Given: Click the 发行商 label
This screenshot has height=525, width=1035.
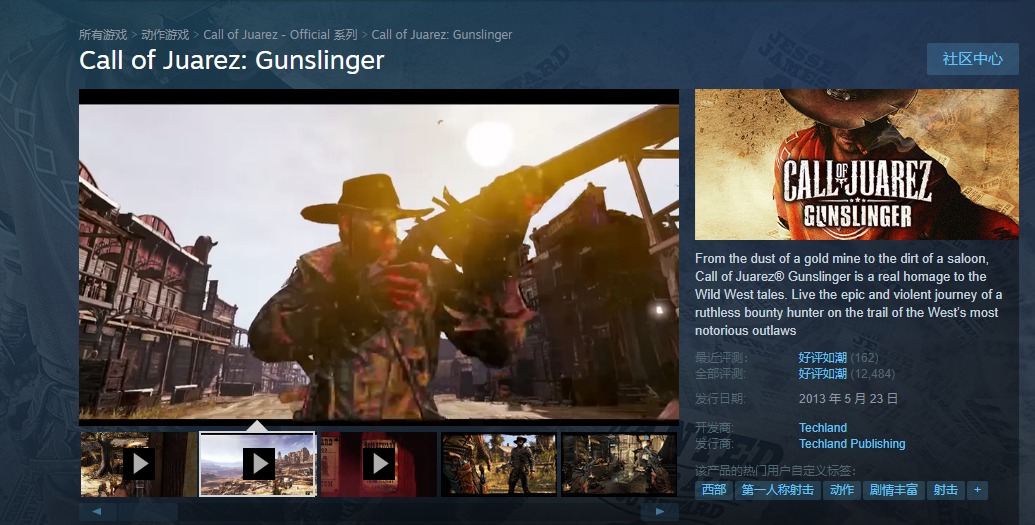Looking at the screenshot, I should [714, 444].
